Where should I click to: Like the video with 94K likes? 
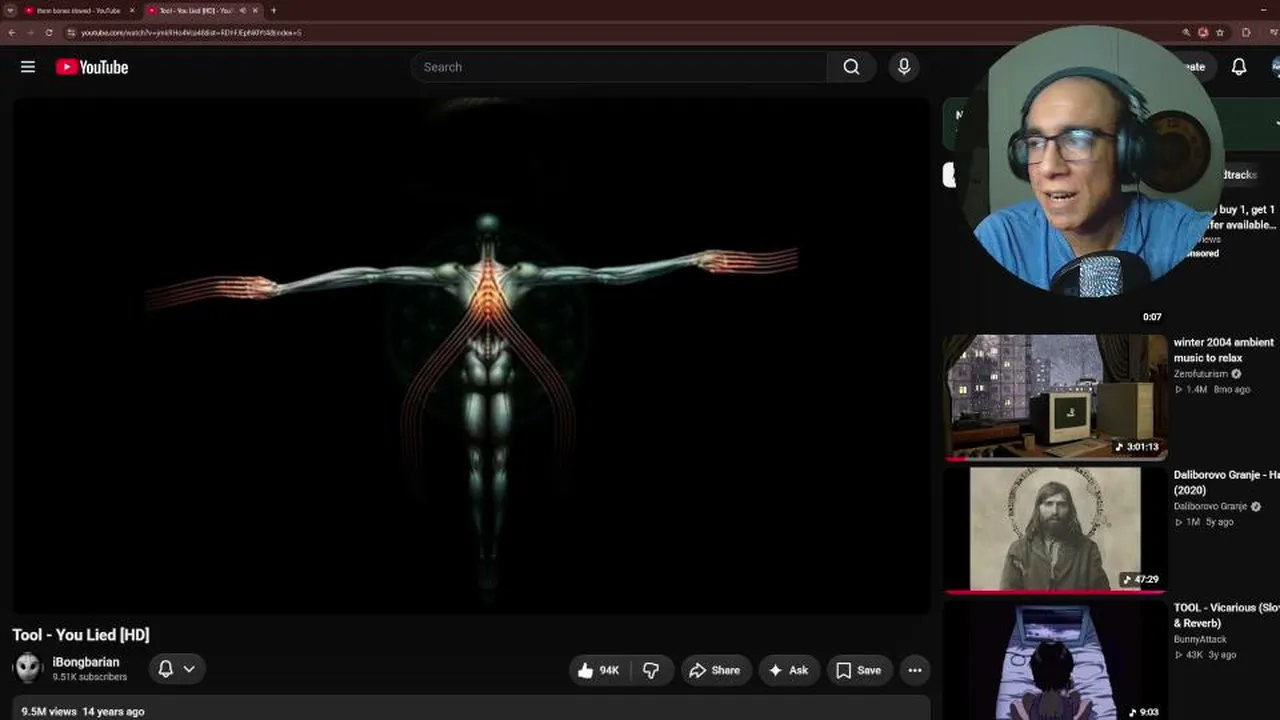coord(598,670)
